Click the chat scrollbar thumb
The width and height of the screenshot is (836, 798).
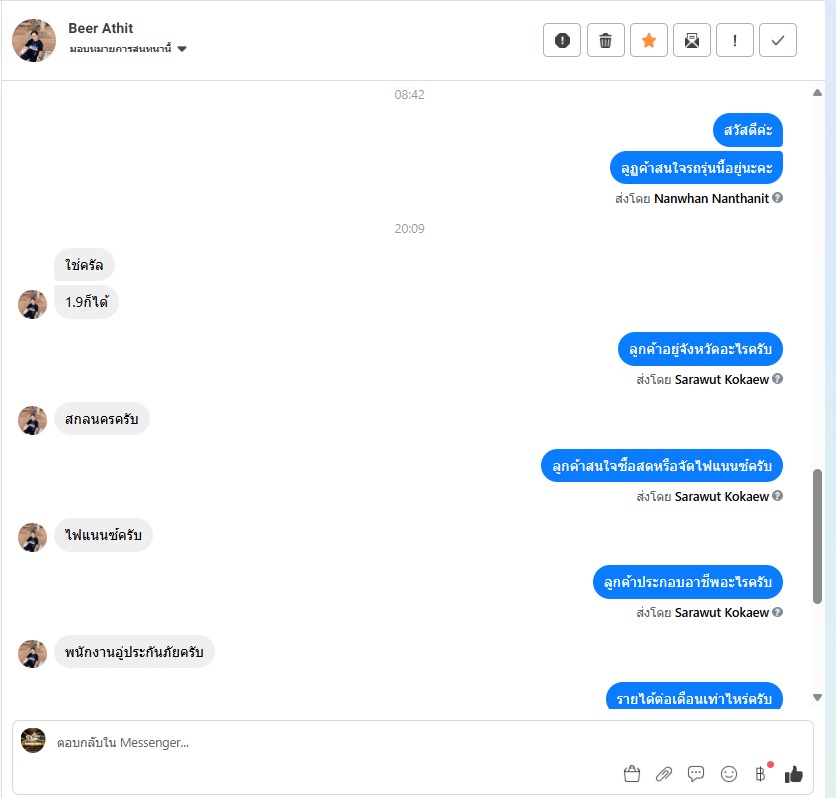pyautogui.click(x=817, y=536)
